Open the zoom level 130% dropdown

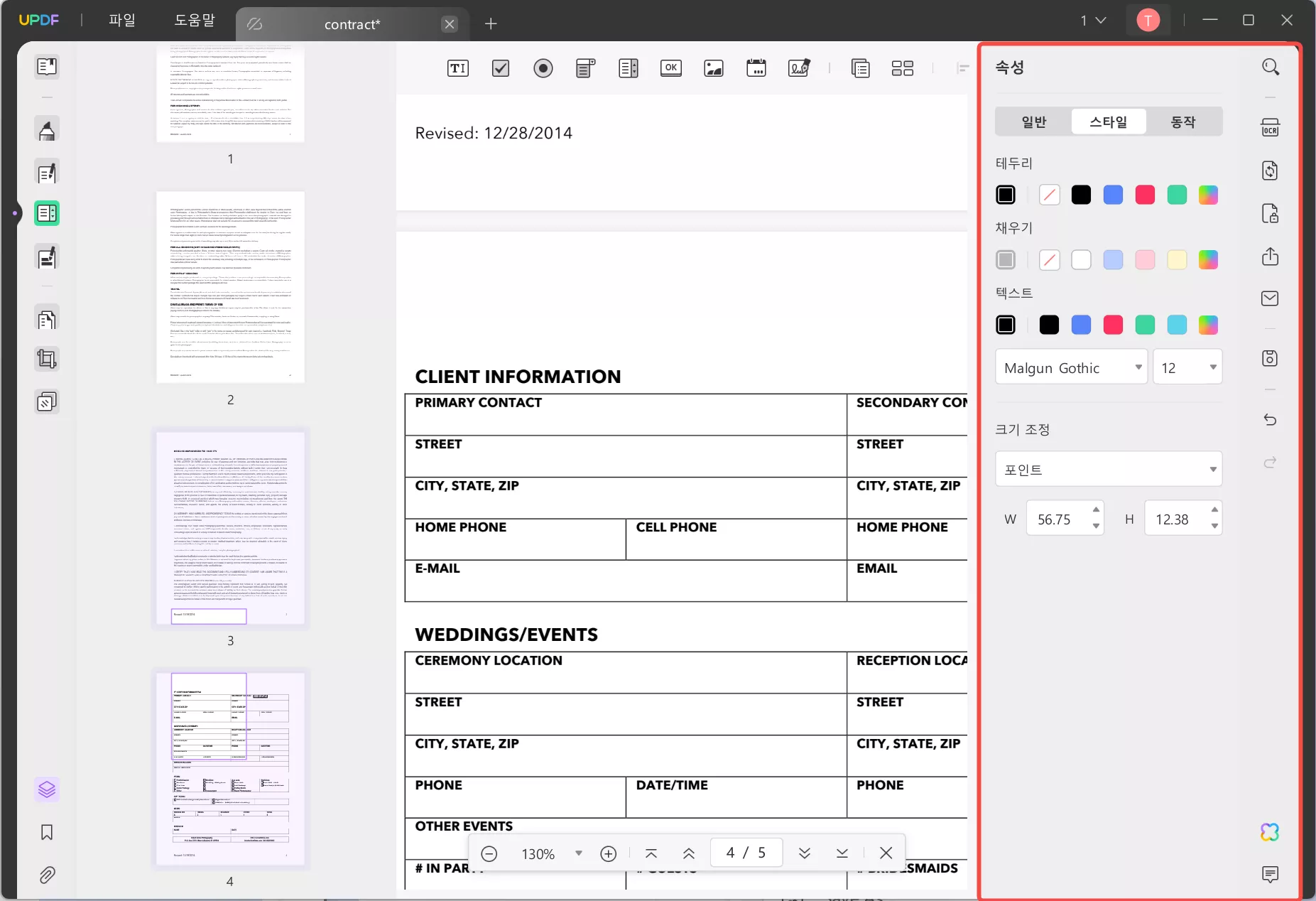point(579,853)
